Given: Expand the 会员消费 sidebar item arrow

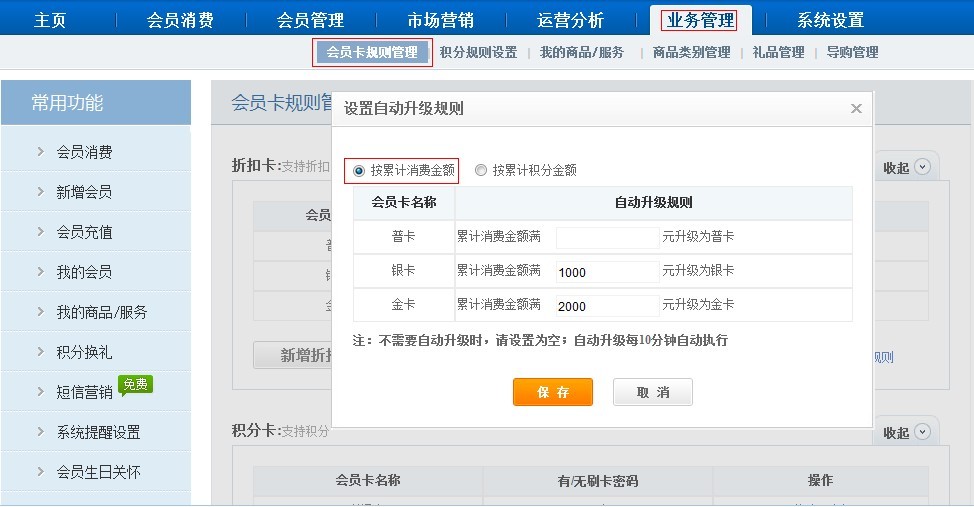Looking at the screenshot, I should pyautogui.click(x=40, y=152).
